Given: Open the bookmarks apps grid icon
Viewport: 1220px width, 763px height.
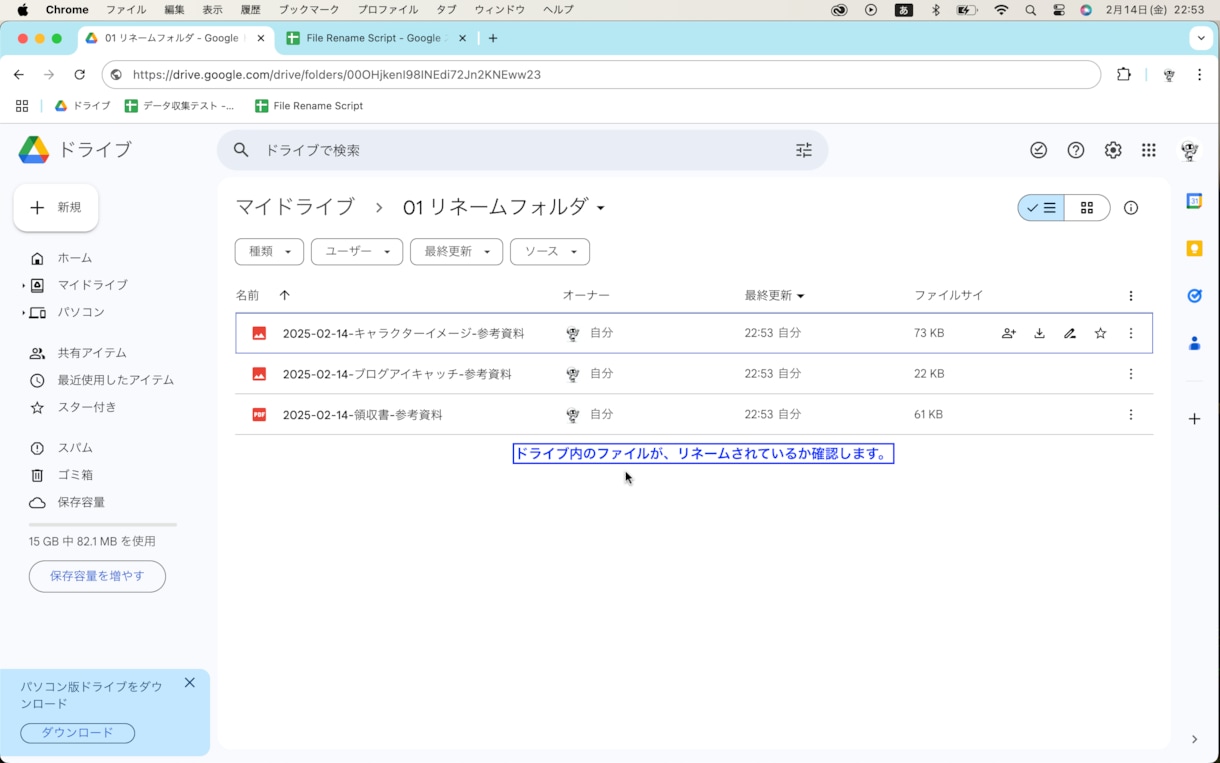Looking at the screenshot, I should [22, 106].
